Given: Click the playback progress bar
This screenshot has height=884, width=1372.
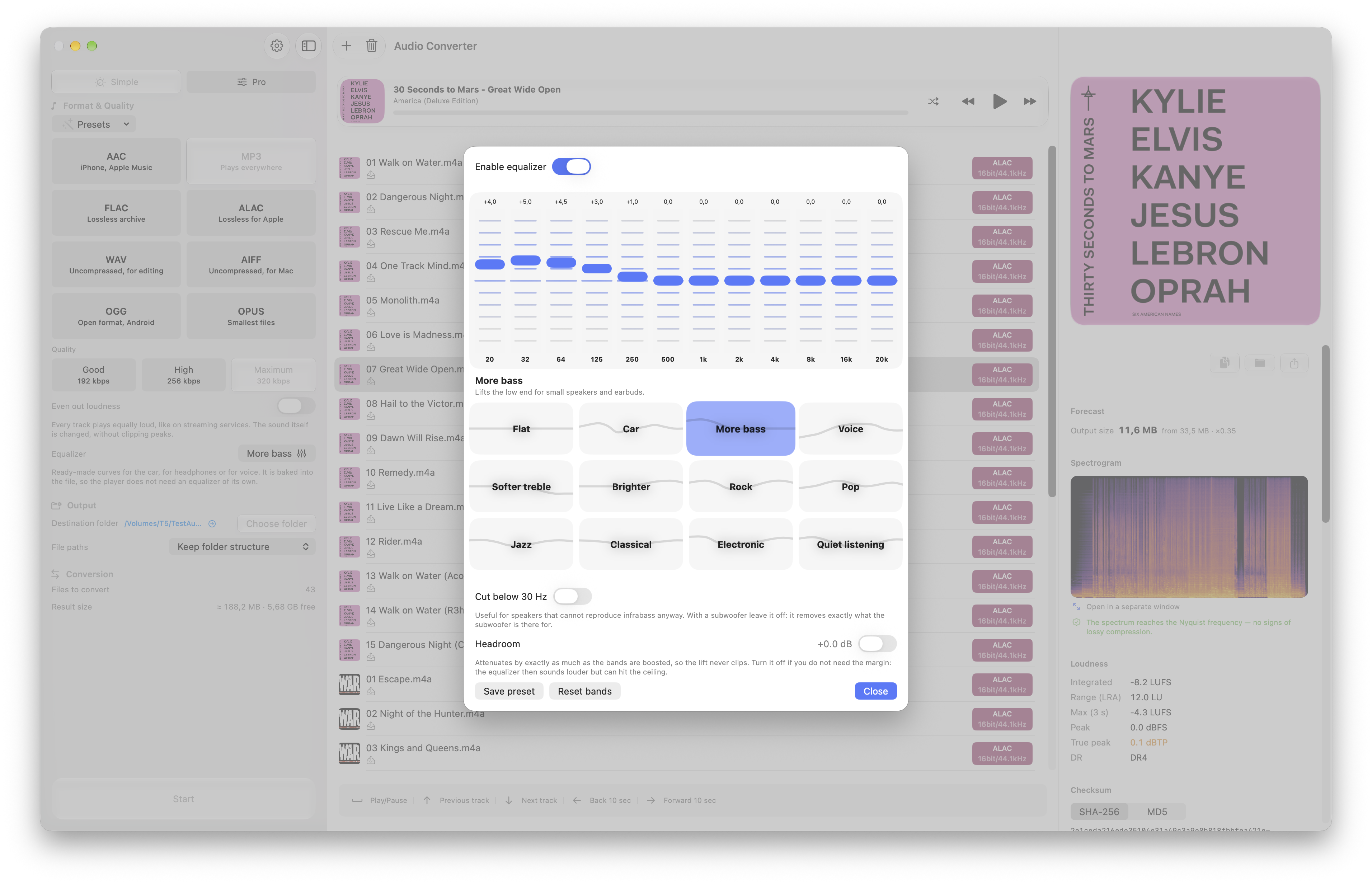Looking at the screenshot, I should [650, 113].
